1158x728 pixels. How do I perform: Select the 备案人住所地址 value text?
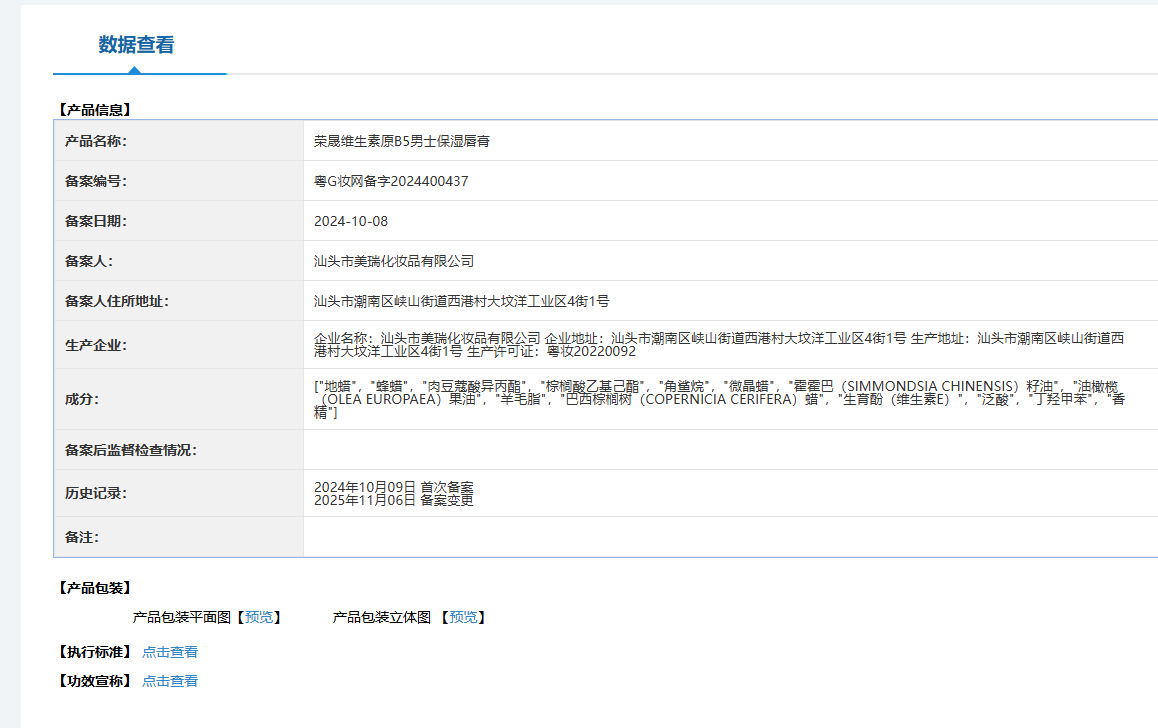click(462, 301)
